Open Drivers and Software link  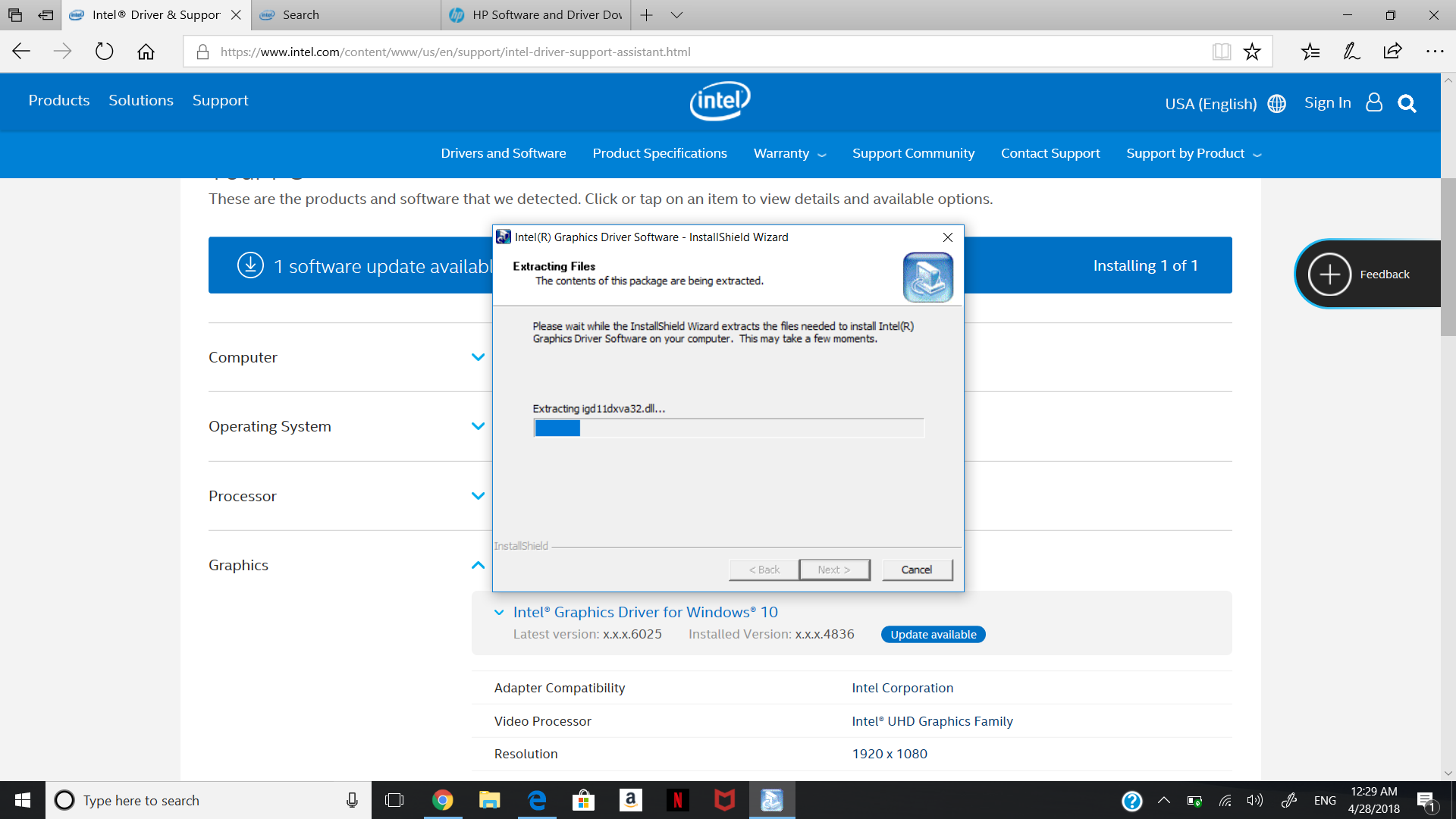[x=504, y=153]
